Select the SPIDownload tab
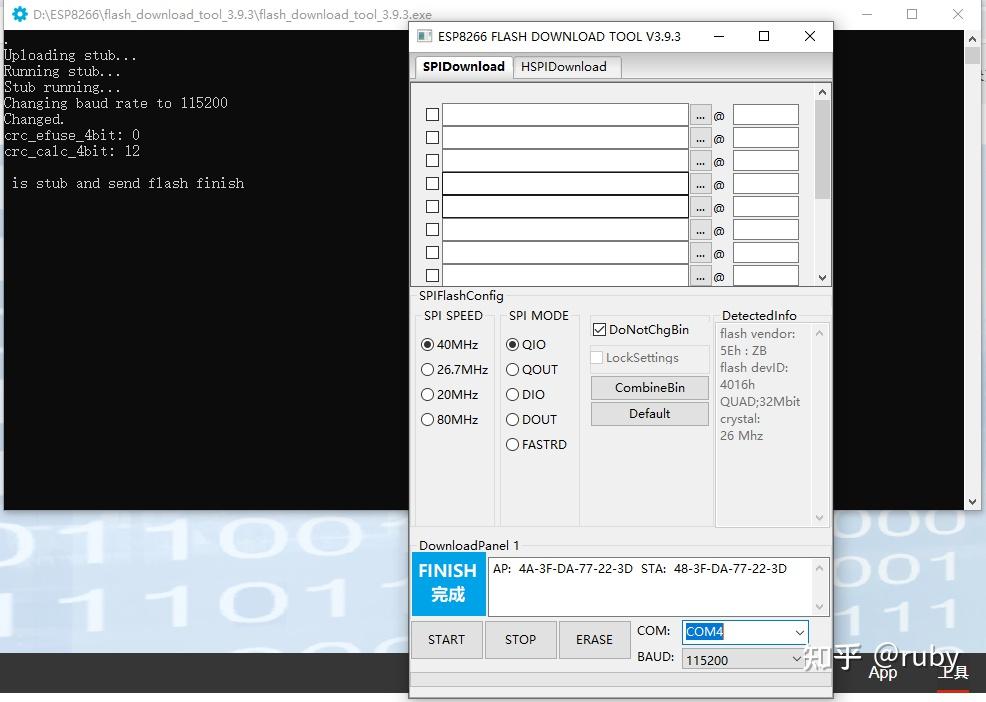The width and height of the screenshot is (986, 702). (x=463, y=66)
